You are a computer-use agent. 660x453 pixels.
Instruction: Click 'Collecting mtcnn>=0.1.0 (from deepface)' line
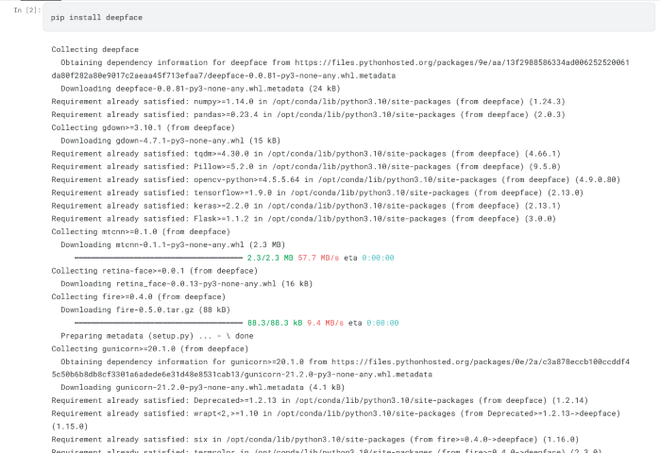point(141,232)
